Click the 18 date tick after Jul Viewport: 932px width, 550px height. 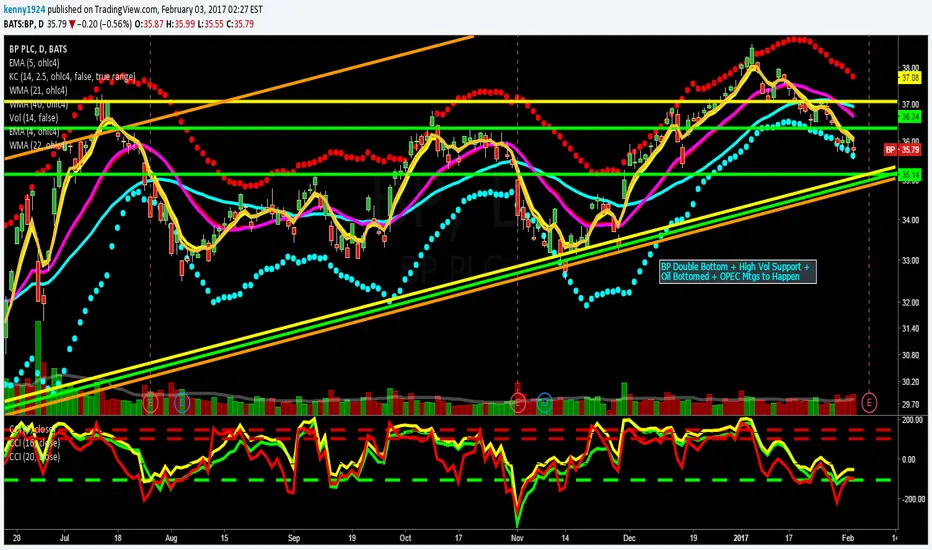point(118,538)
